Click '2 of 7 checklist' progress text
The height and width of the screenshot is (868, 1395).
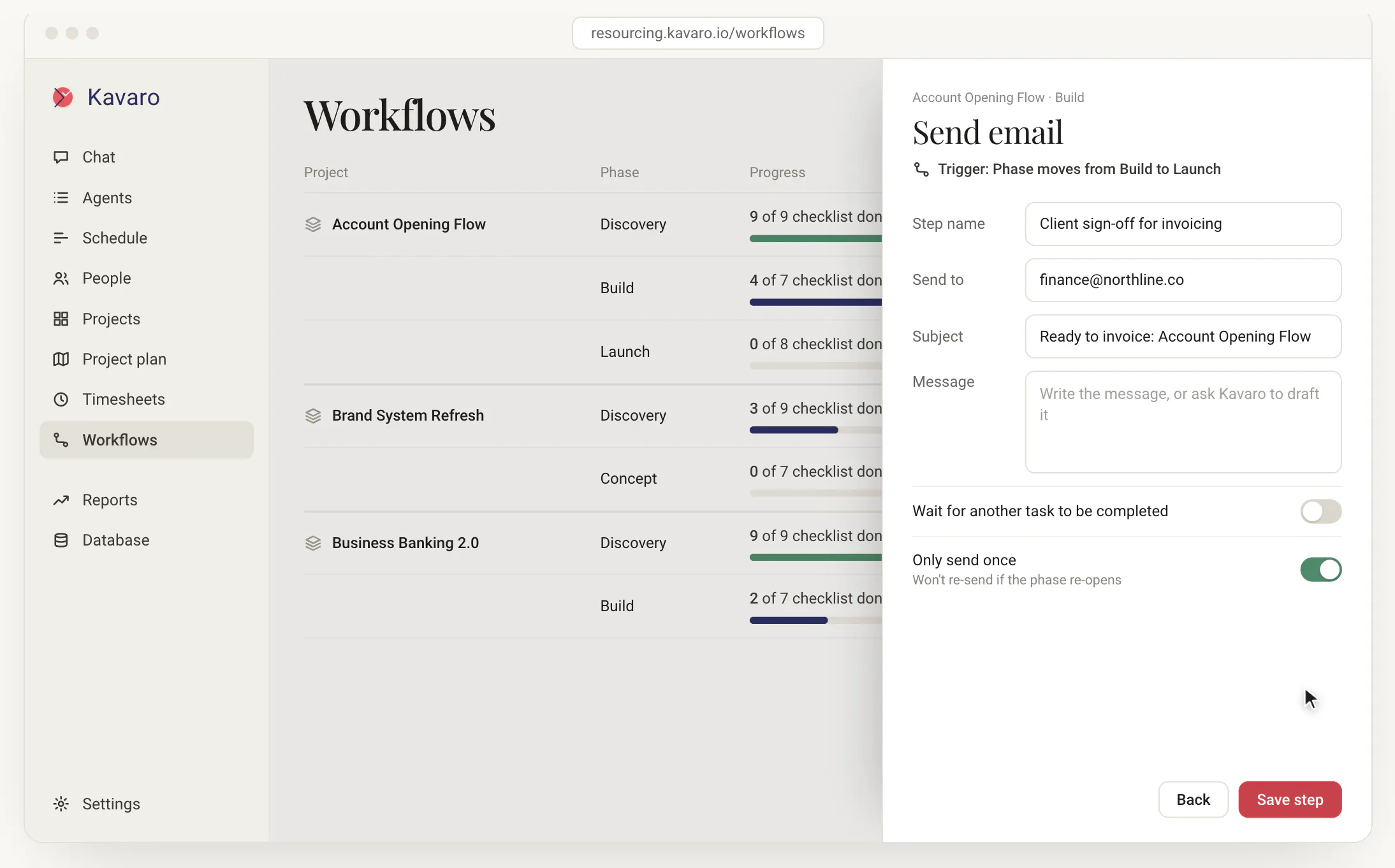click(815, 598)
